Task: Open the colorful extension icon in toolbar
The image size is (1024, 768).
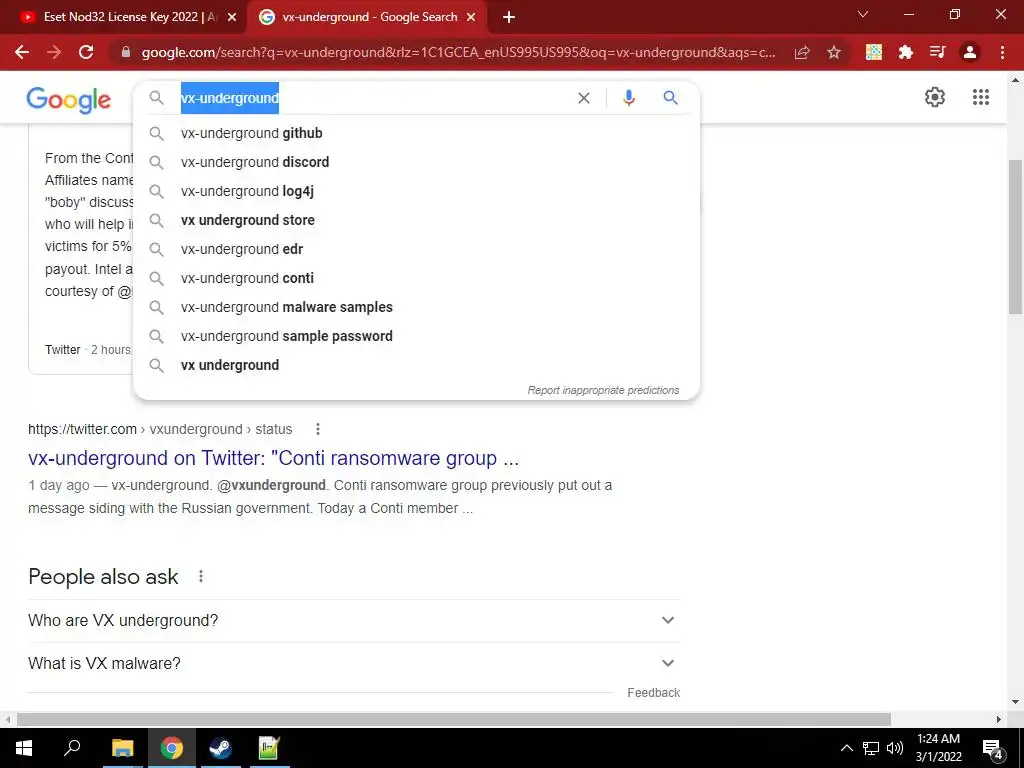Action: pyautogui.click(x=874, y=52)
